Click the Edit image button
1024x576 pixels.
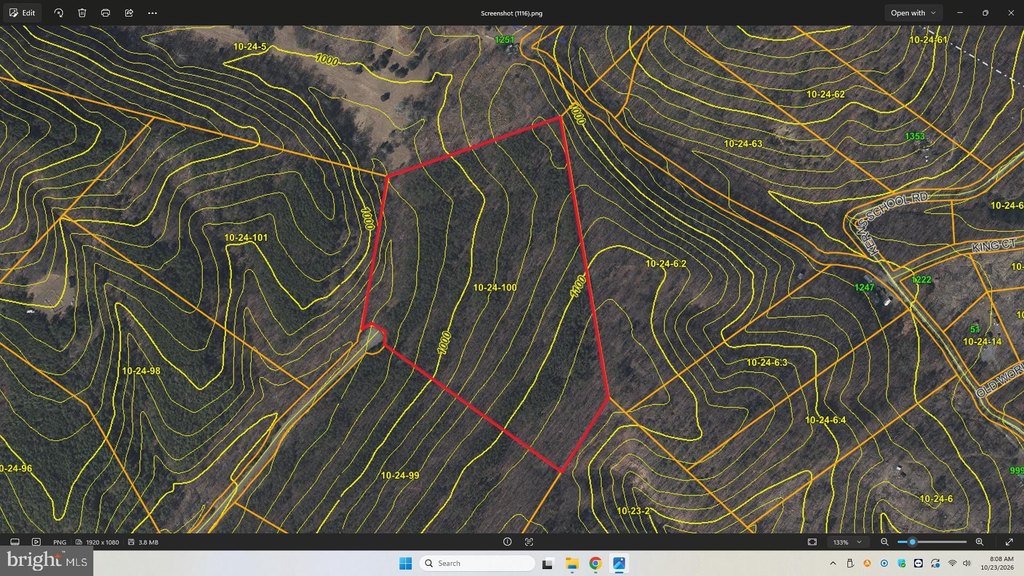22,13
